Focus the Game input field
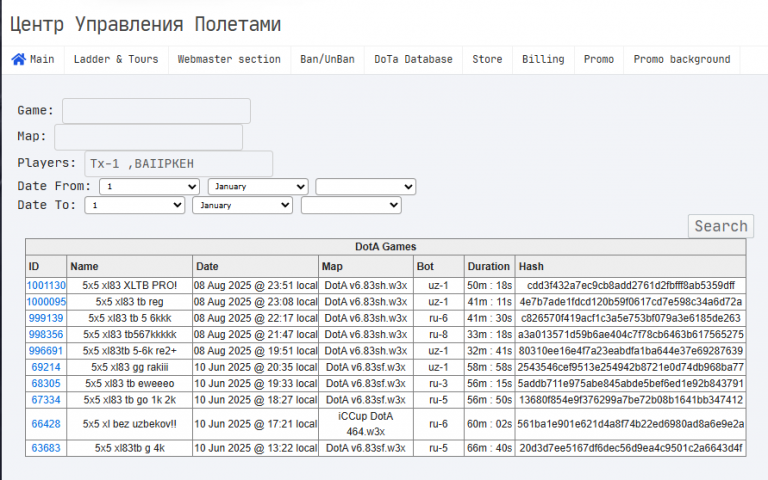Viewport: 768px width, 480px height. pyautogui.click(x=156, y=111)
